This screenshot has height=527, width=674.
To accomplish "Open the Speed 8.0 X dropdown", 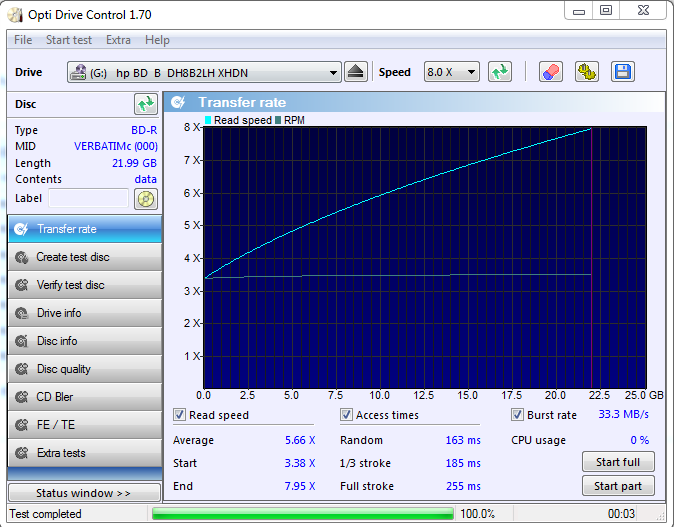I will click(451, 72).
